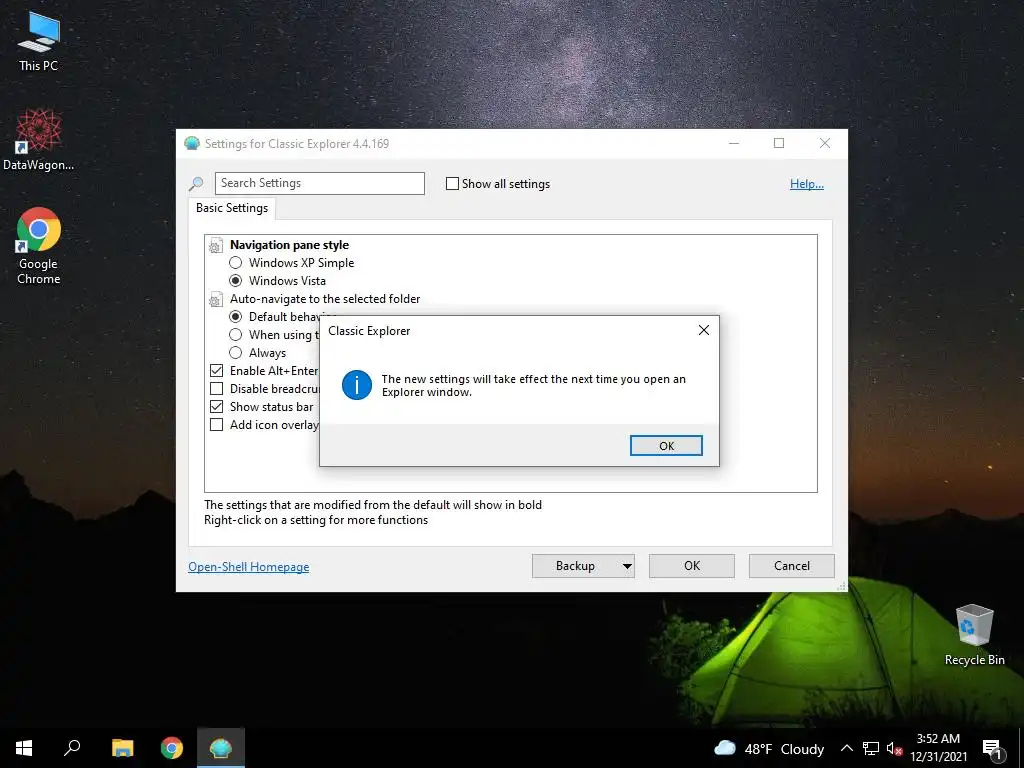Click the blue information icon in dialog

click(x=357, y=385)
